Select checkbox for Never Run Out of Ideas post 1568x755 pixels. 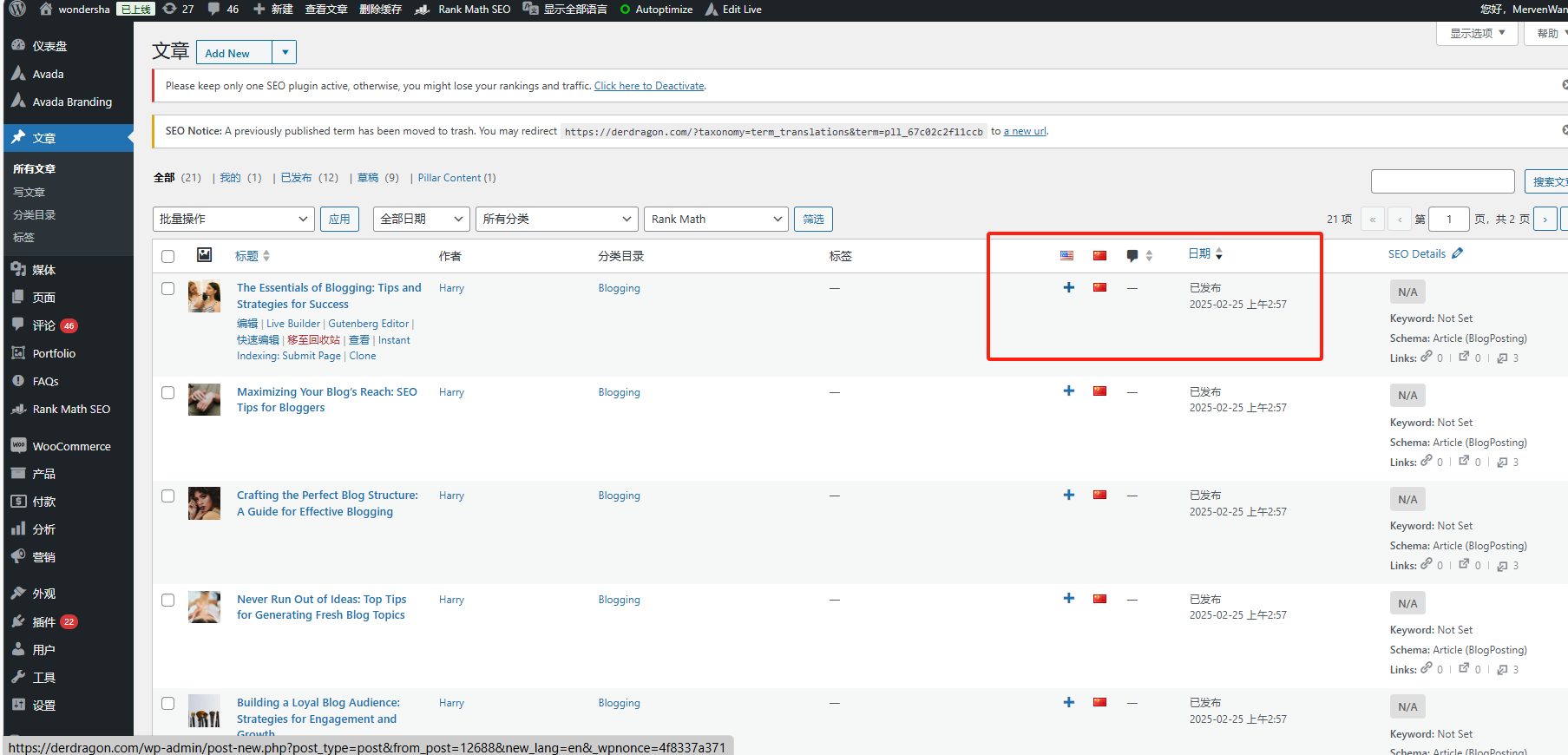[168, 601]
